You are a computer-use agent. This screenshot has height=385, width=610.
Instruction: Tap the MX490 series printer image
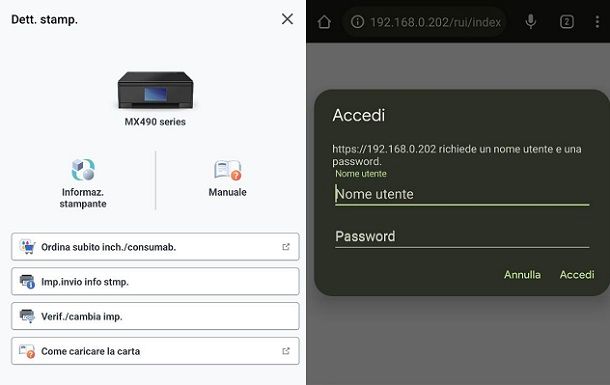[155, 90]
